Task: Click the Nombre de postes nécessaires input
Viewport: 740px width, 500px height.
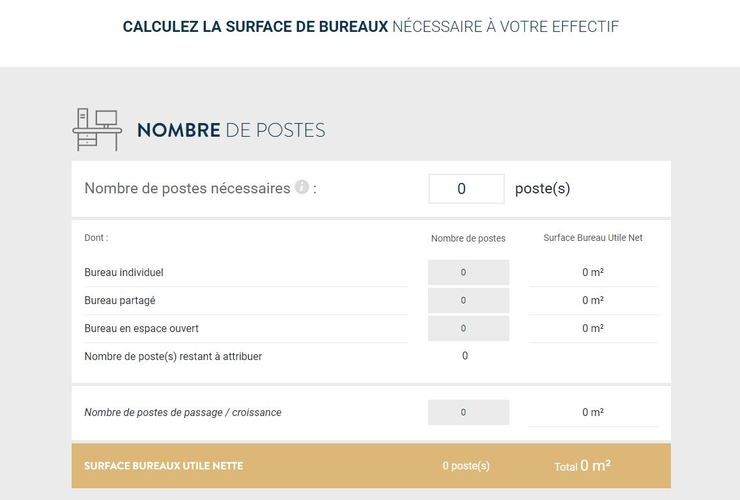Action: pos(466,188)
